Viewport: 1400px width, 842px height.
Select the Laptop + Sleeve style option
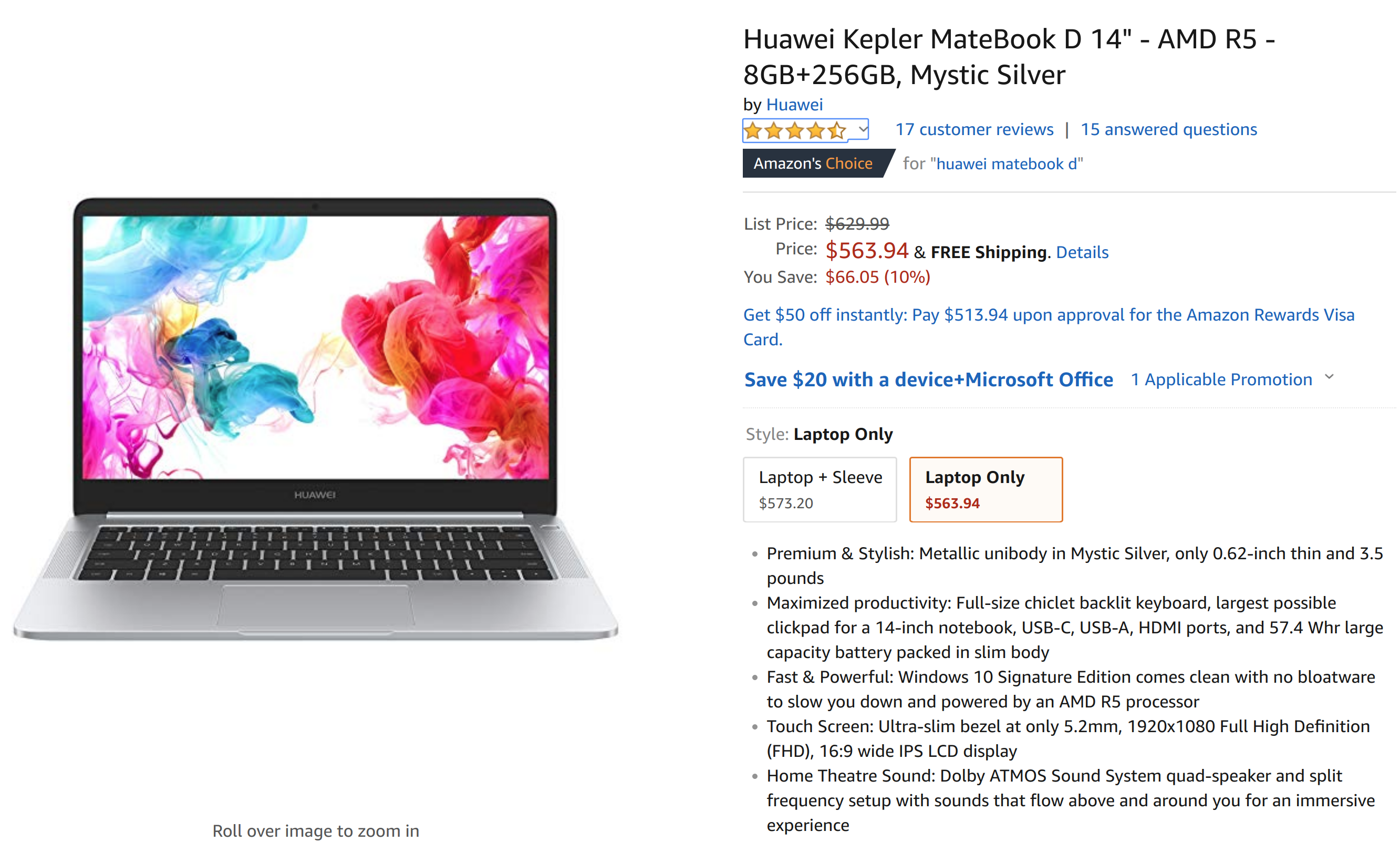click(820, 489)
